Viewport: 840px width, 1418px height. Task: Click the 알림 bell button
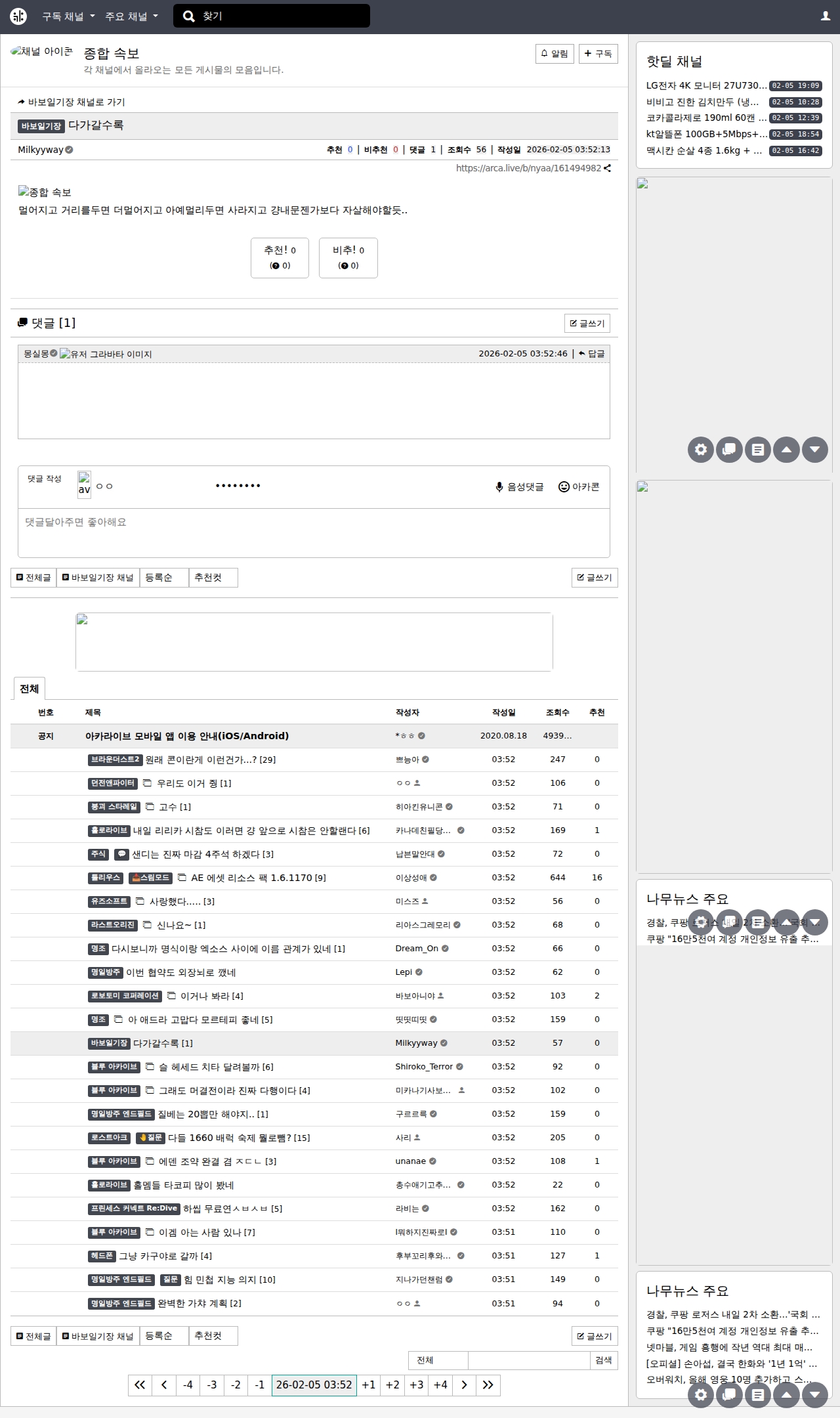point(555,54)
